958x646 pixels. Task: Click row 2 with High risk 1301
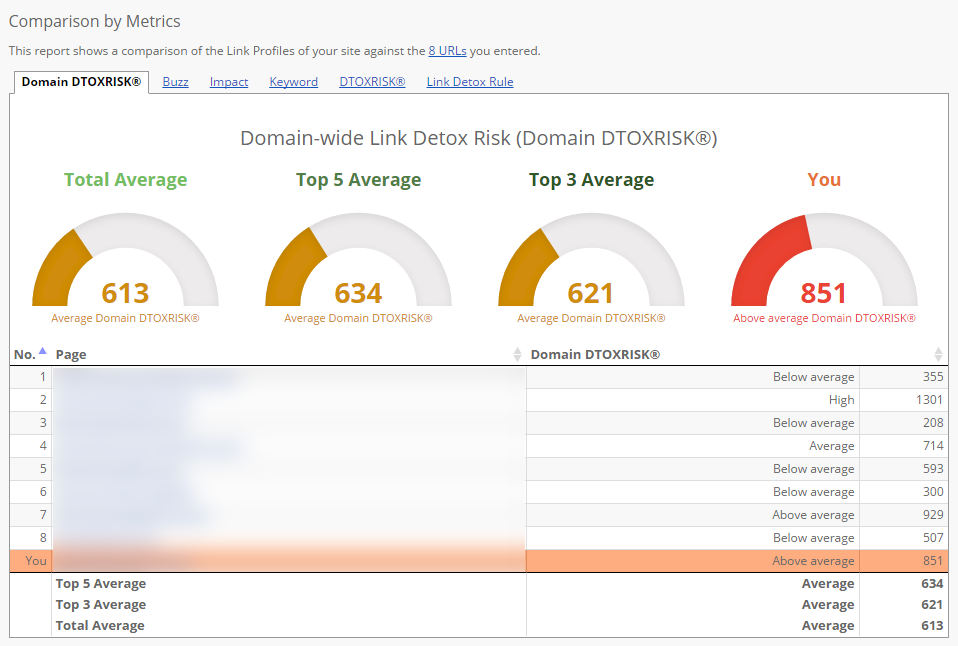pyautogui.click(x=478, y=400)
